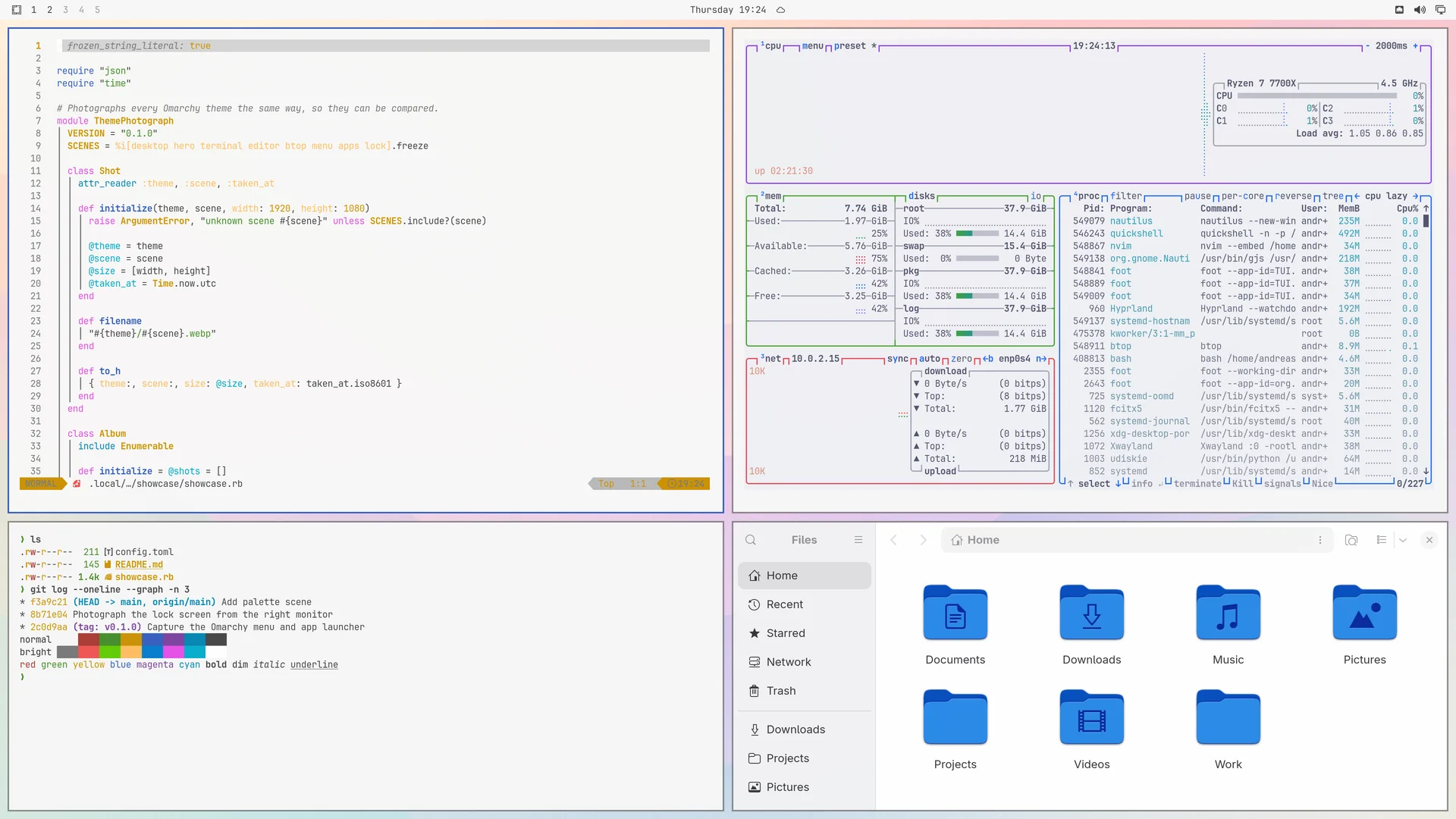Open the Projects bookmark in the sidebar
Screen dimensions: 1456x819
tap(805, 758)
